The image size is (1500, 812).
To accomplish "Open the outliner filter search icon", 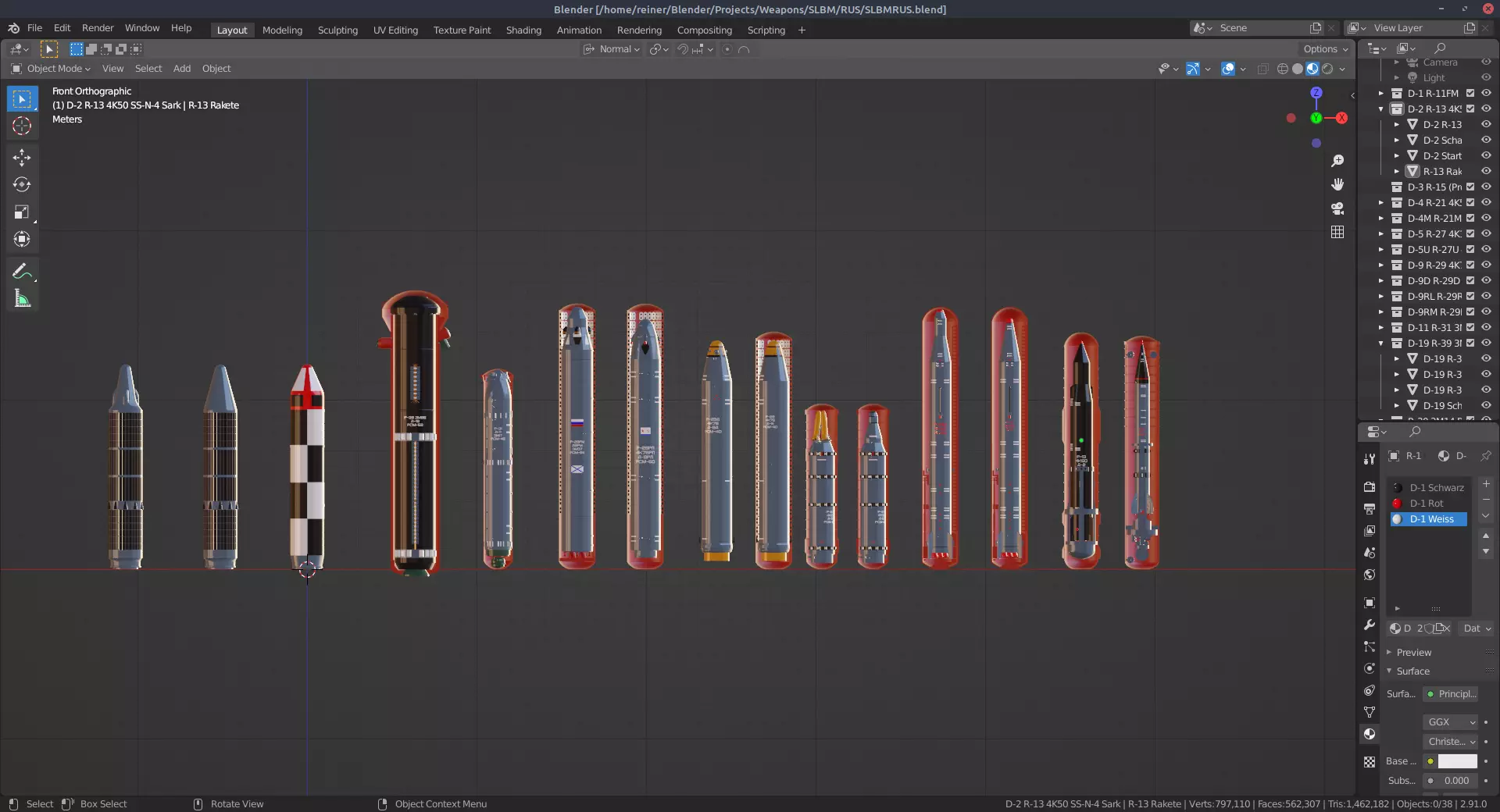I will tap(1440, 48).
